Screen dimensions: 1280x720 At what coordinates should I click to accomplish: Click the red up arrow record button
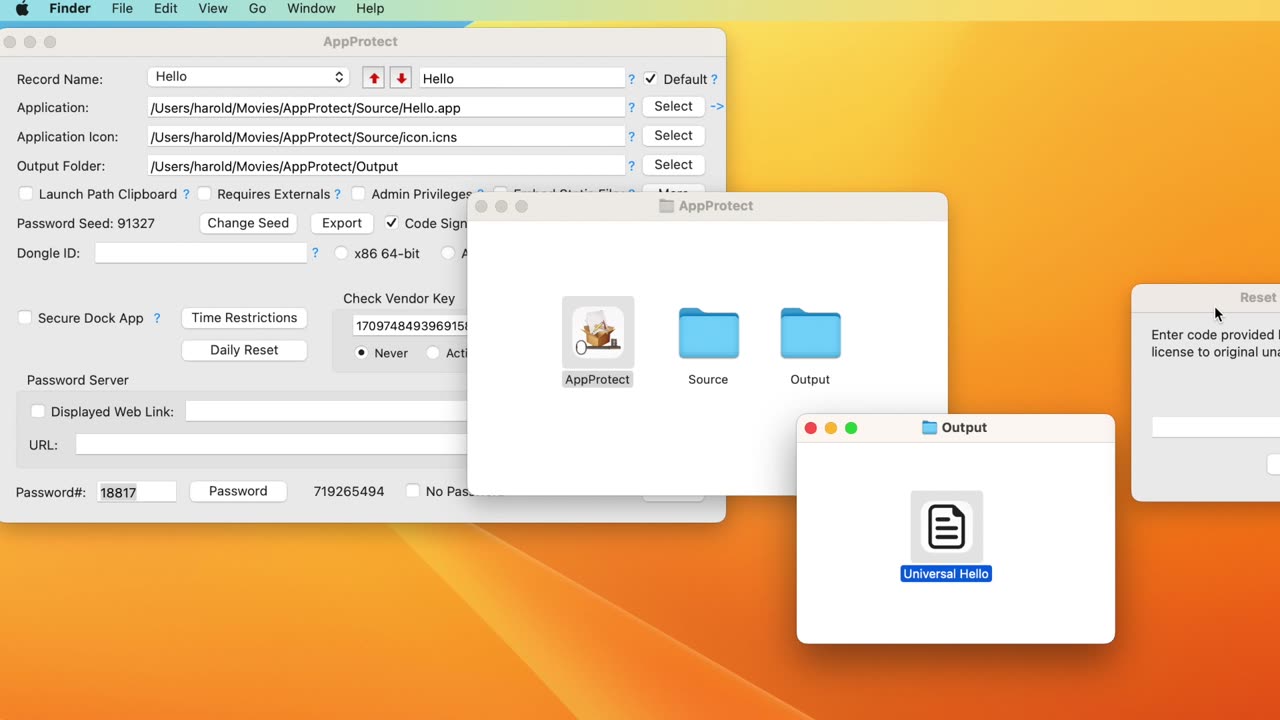pyautogui.click(x=374, y=78)
